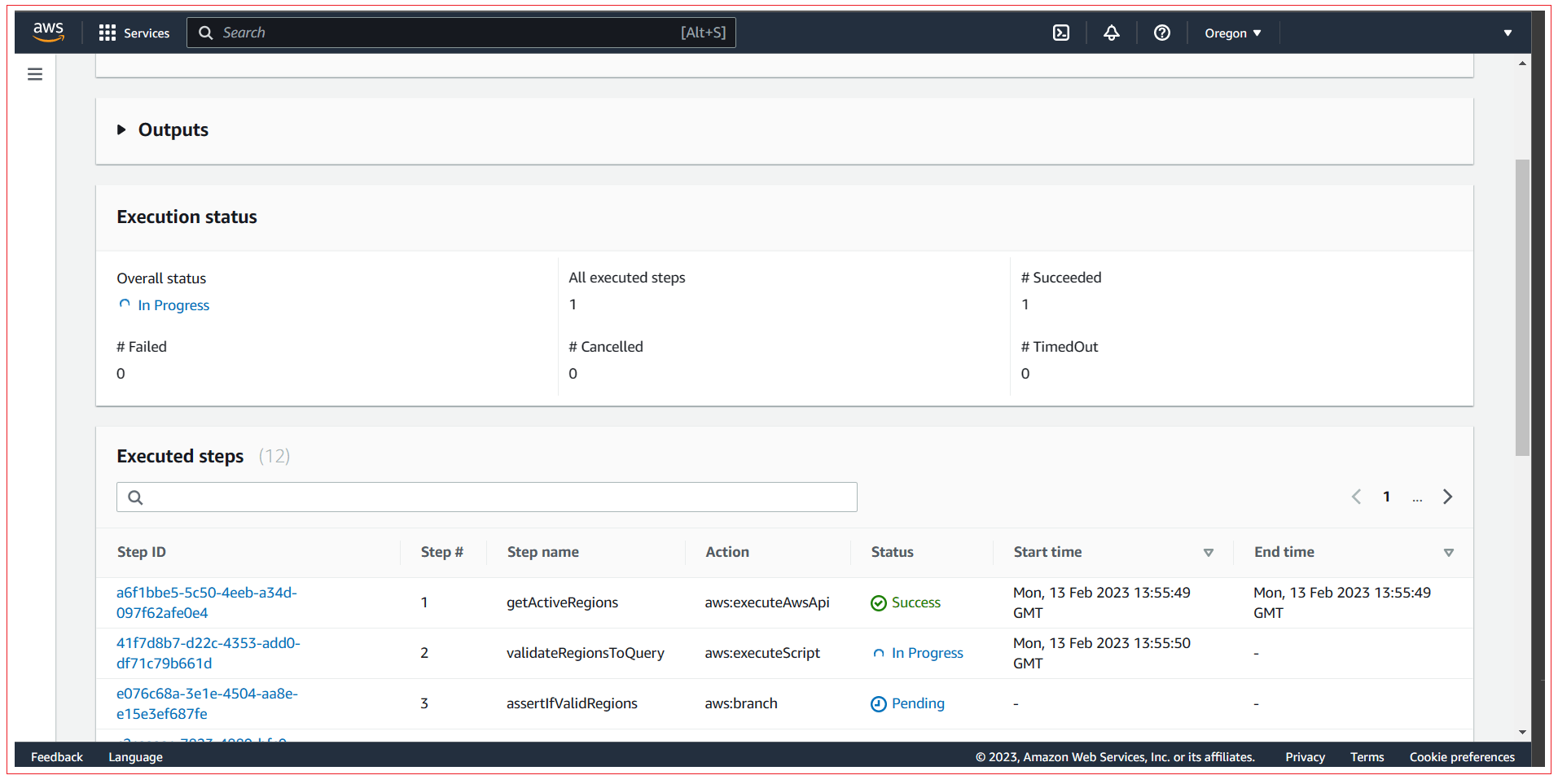This screenshot has width=1558, height=784.
Task: Open the hamburger navigation menu icon
Action: [34, 73]
